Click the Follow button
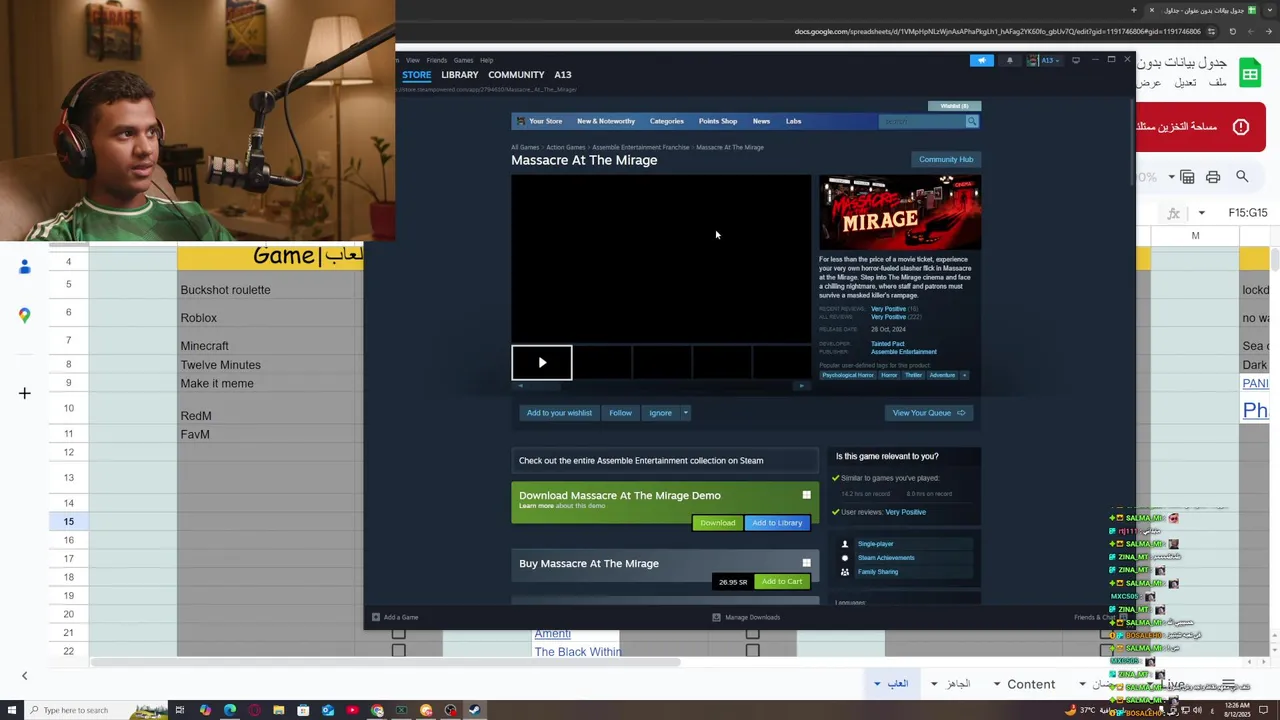 [620, 413]
